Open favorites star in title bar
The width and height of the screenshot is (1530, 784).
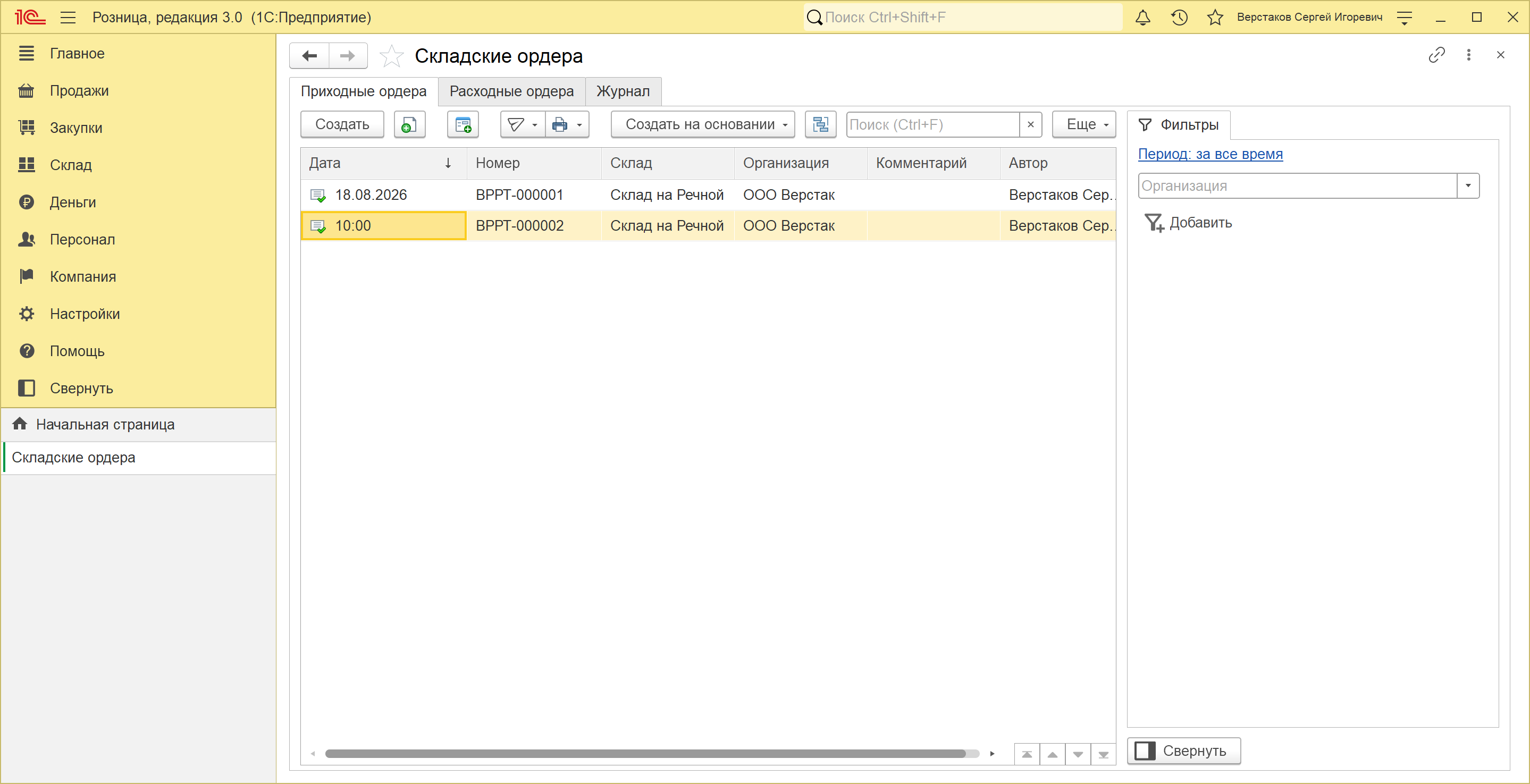(1215, 17)
